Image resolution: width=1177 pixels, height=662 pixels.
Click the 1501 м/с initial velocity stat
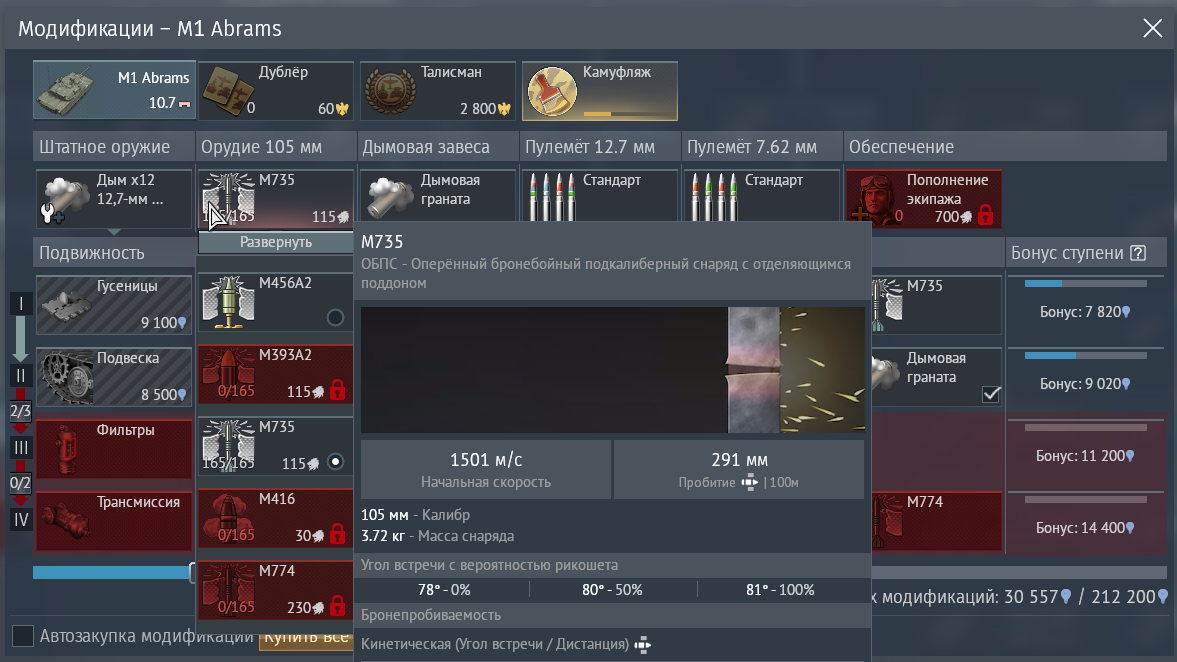(x=486, y=469)
